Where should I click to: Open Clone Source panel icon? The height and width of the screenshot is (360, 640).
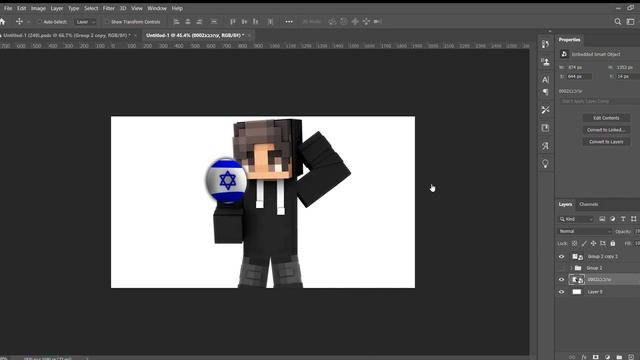click(x=545, y=62)
